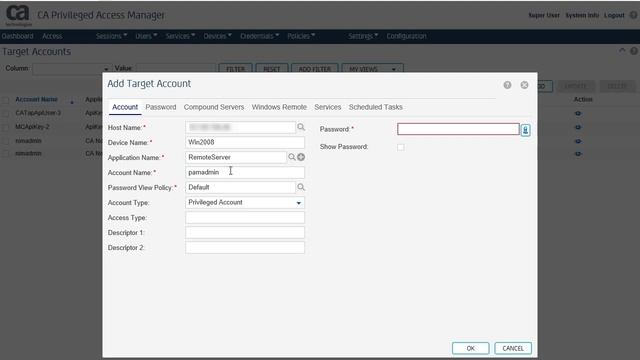Image resolution: width=640 pixels, height=360 pixels.
Task: Click the Logout link
Action: 614,15
